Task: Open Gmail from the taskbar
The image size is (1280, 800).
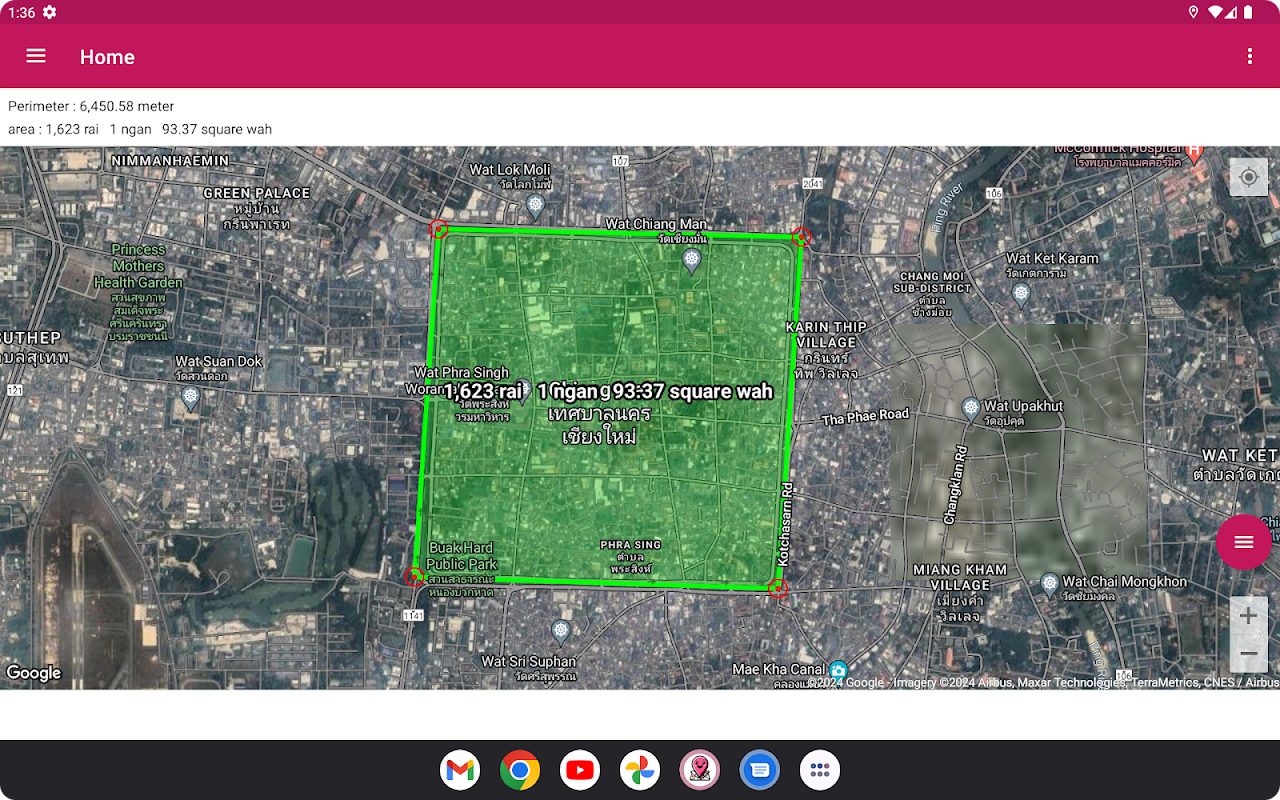Action: 460,770
